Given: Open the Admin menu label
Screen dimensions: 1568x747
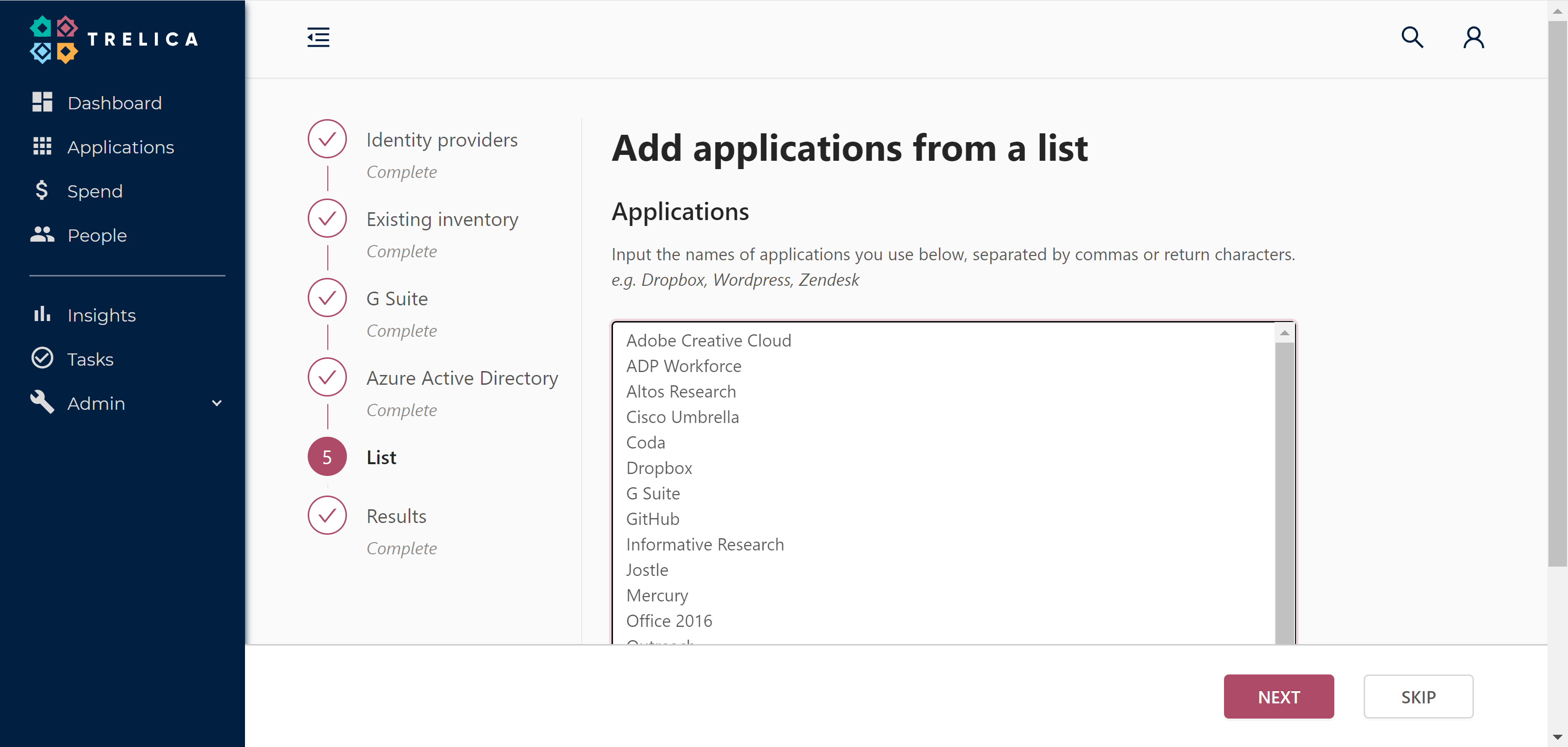Looking at the screenshot, I should pos(96,403).
